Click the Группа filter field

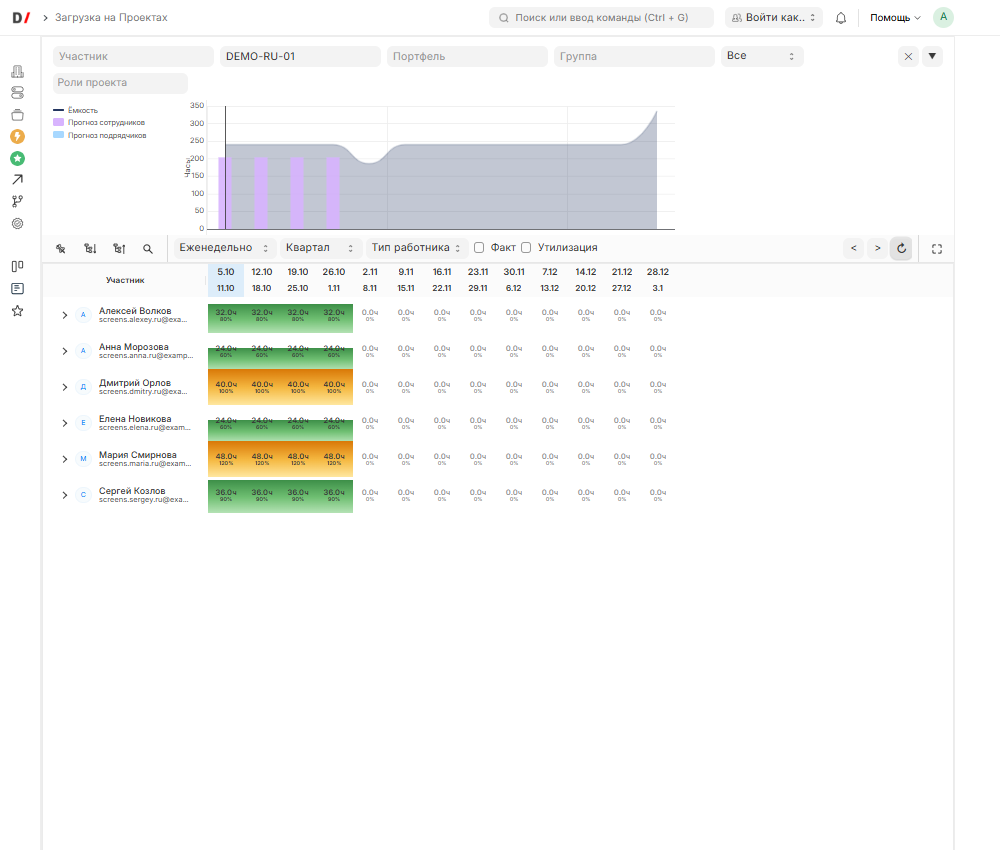tap(635, 56)
